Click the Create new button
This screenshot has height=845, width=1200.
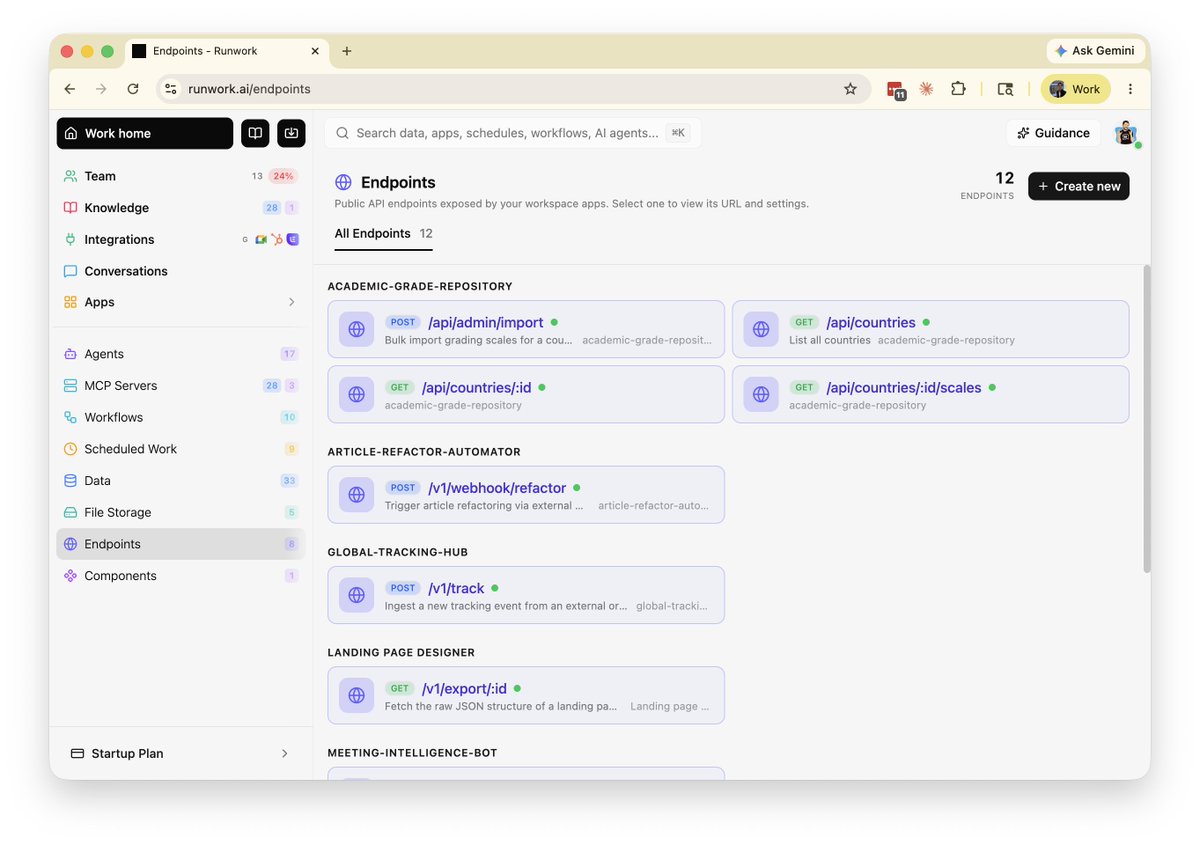(x=1079, y=186)
